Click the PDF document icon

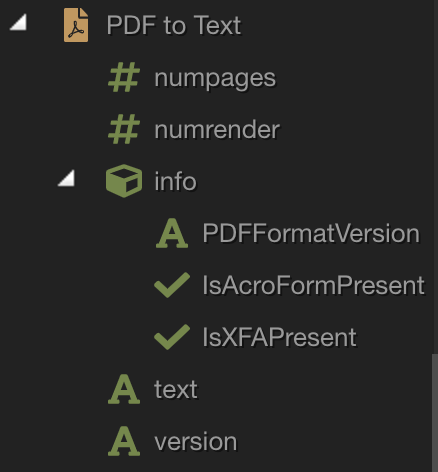[x=76, y=25]
